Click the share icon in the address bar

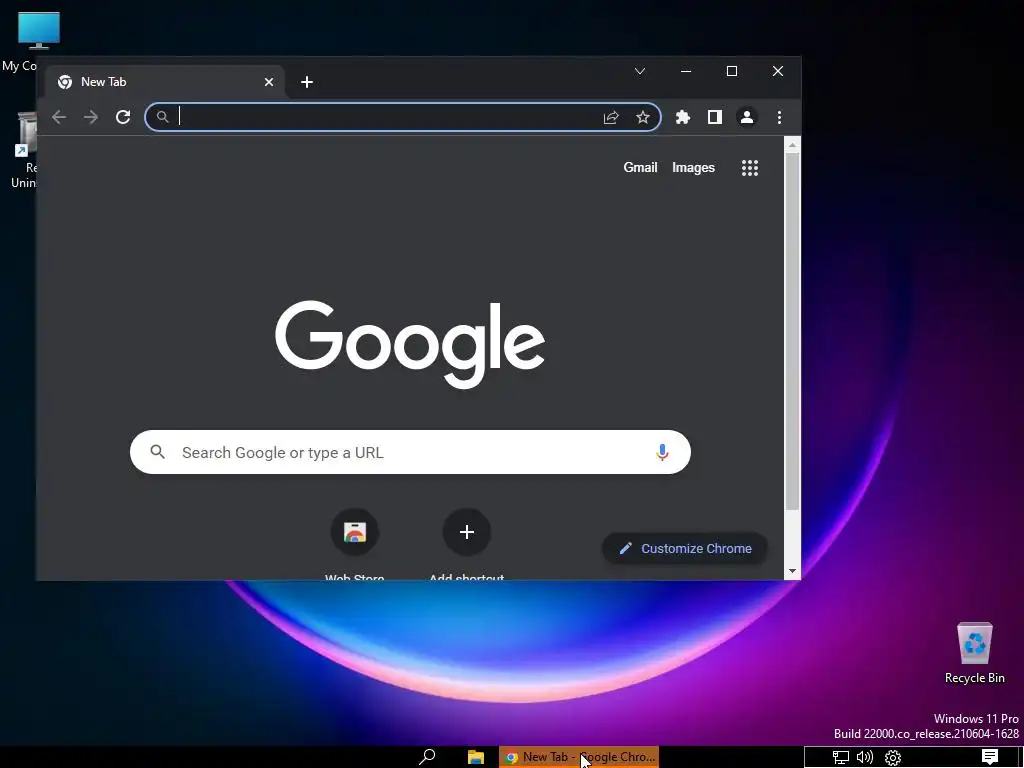(611, 117)
